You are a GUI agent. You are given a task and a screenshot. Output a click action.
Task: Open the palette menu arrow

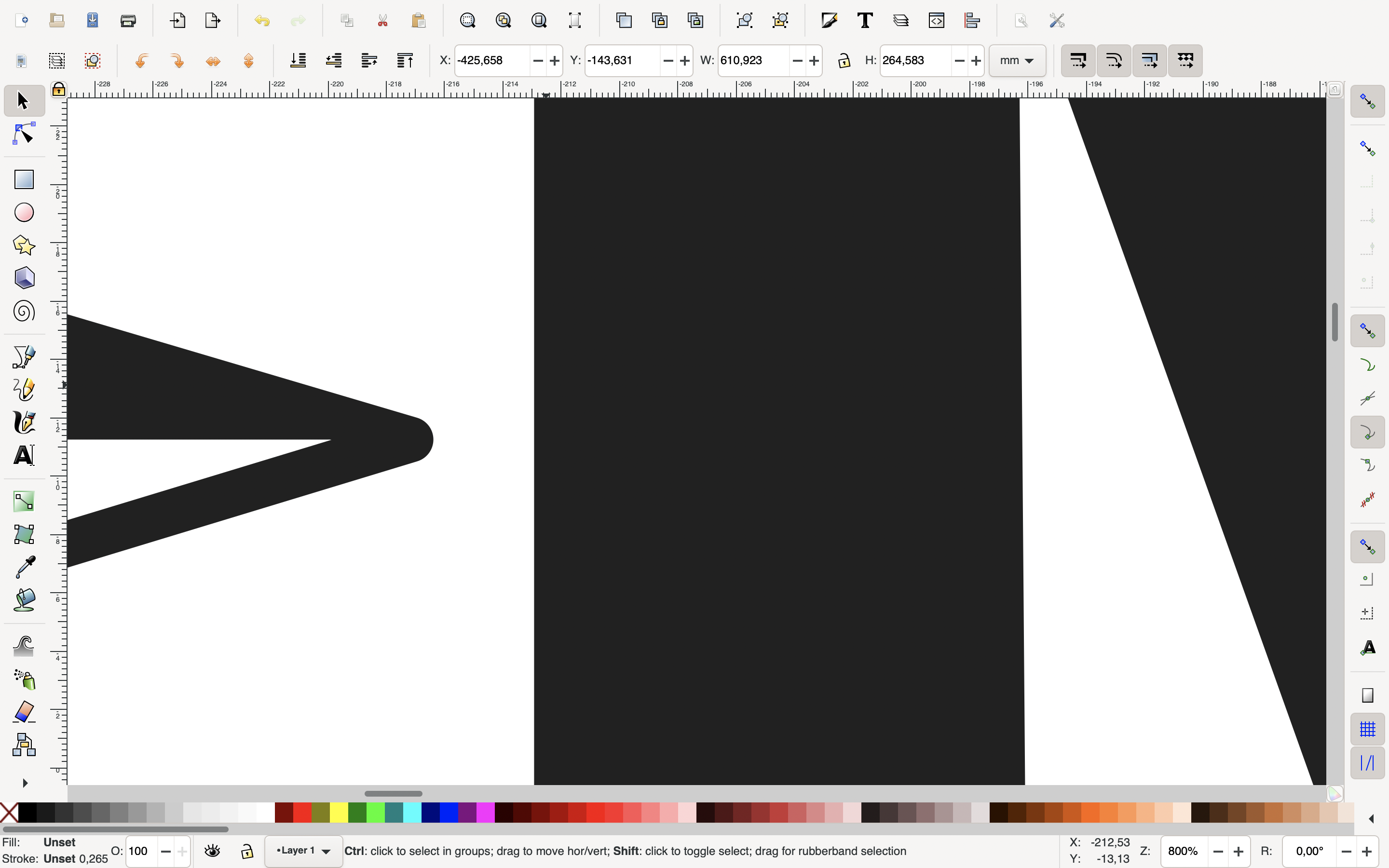pyautogui.click(x=1371, y=819)
